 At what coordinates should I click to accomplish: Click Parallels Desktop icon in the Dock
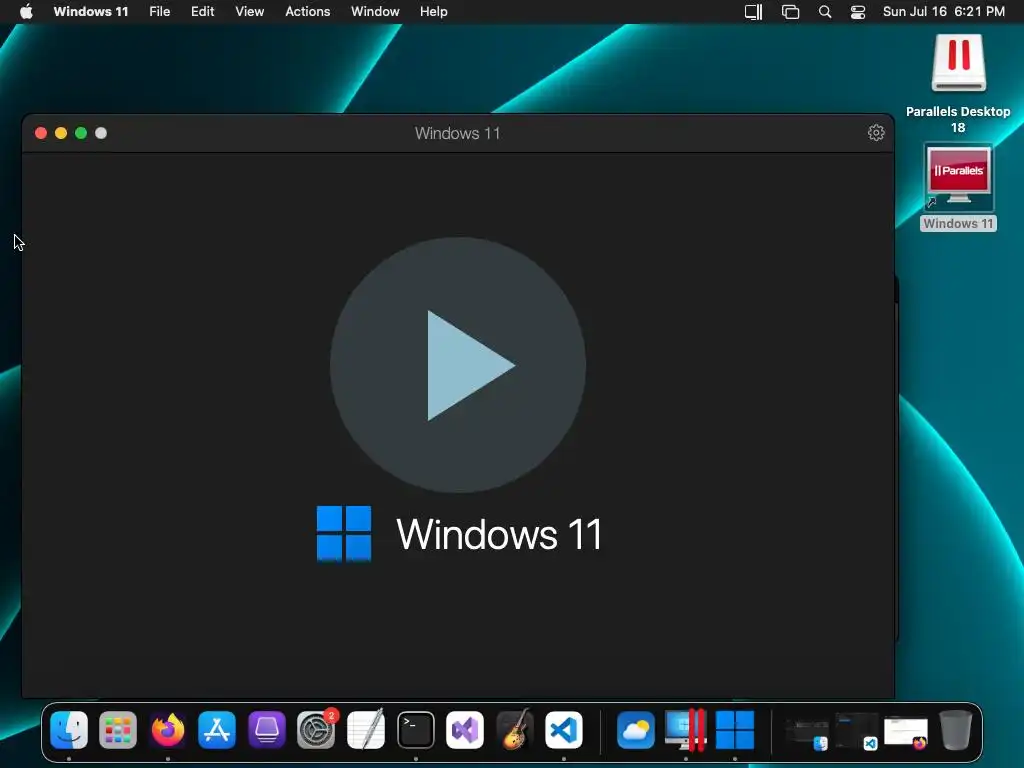click(686, 729)
